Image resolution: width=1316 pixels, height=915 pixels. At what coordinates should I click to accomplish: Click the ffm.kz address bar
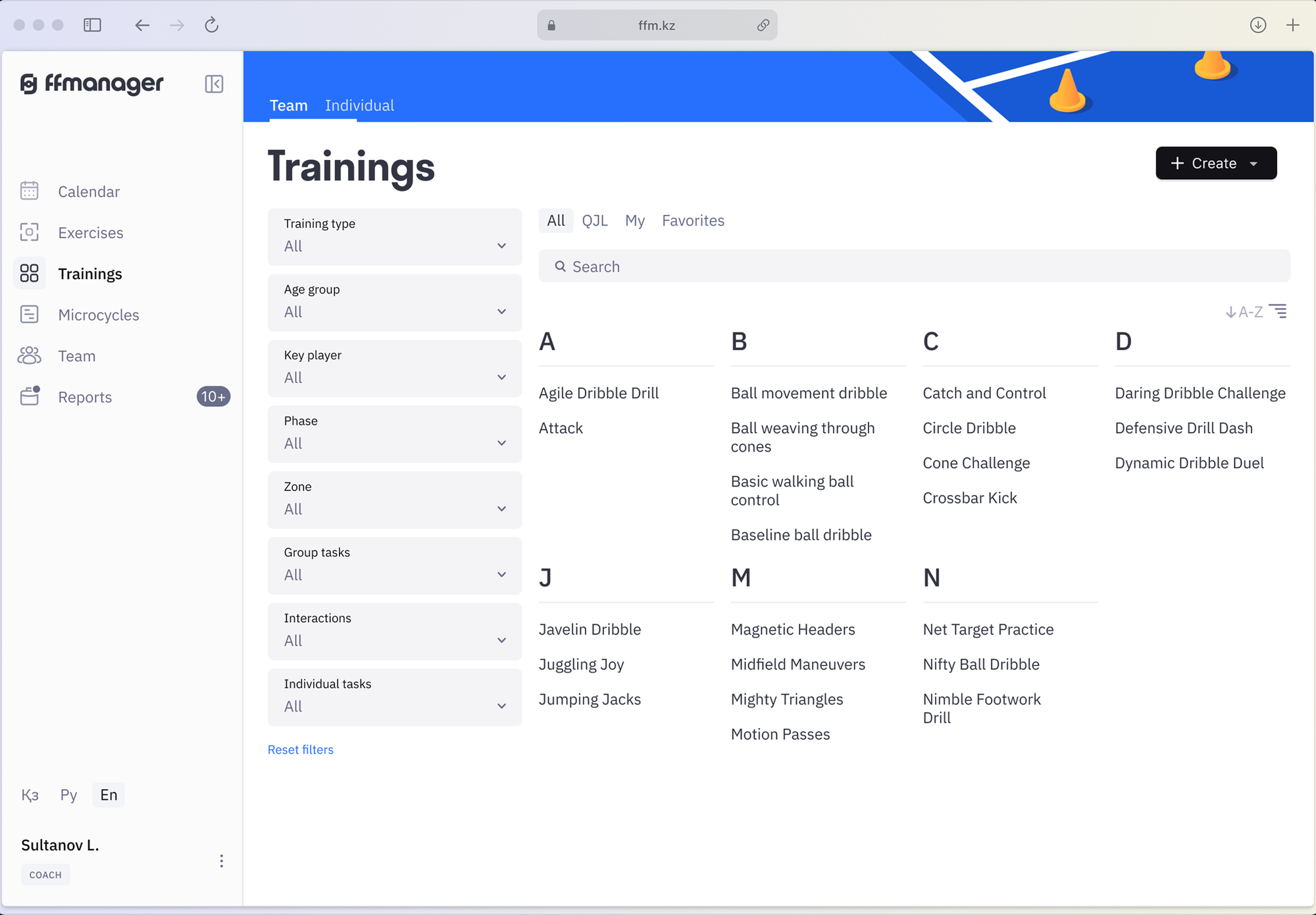657,25
